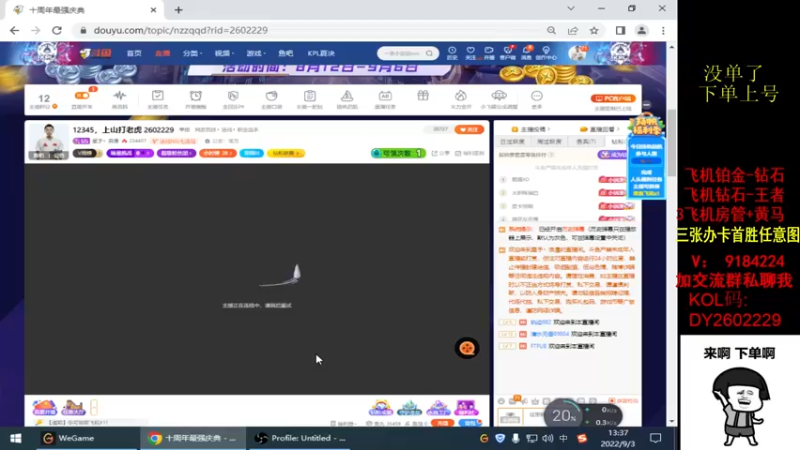The height and width of the screenshot is (450, 800).
Task: Open the 开播 icon in the header
Action: [x=489, y=53]
